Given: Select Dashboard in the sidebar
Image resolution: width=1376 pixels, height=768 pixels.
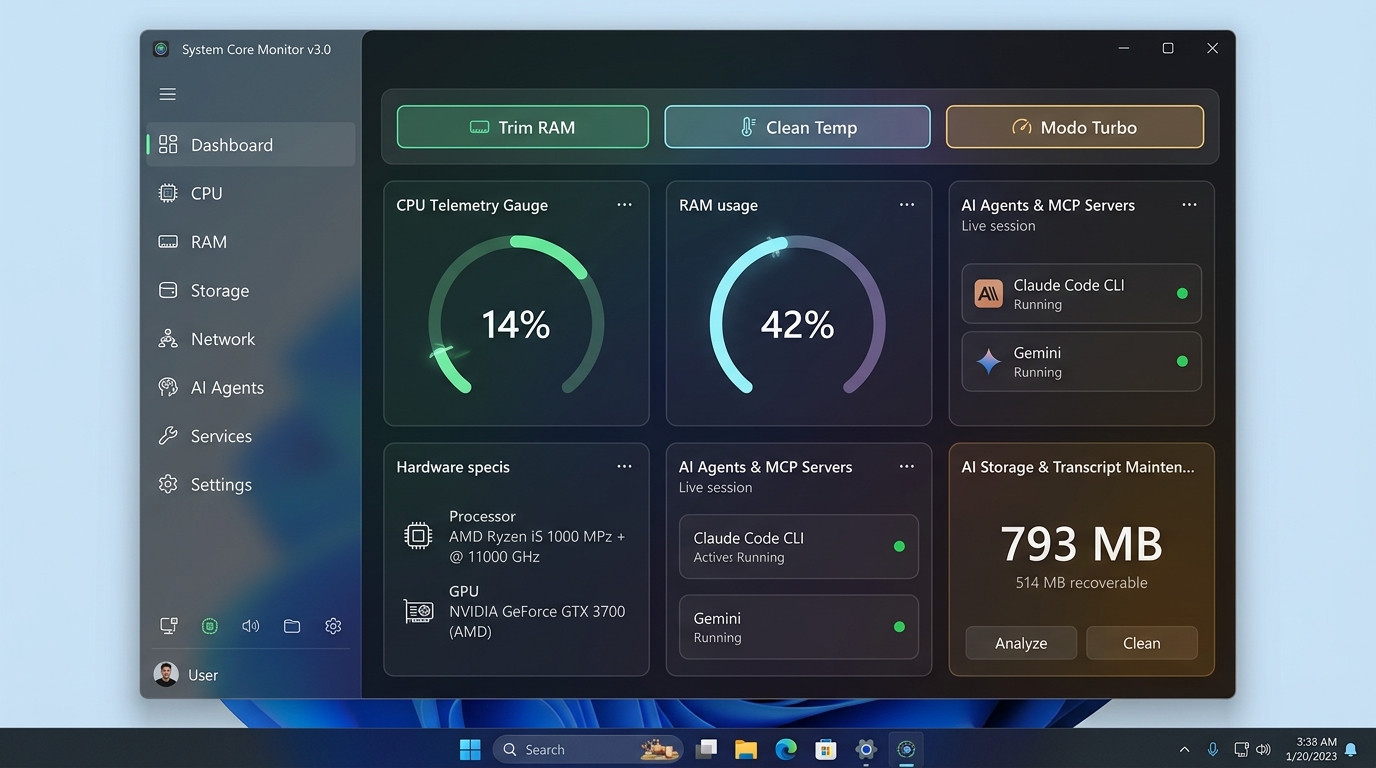Looking at the screenshot, I should [x=251, y=145].
